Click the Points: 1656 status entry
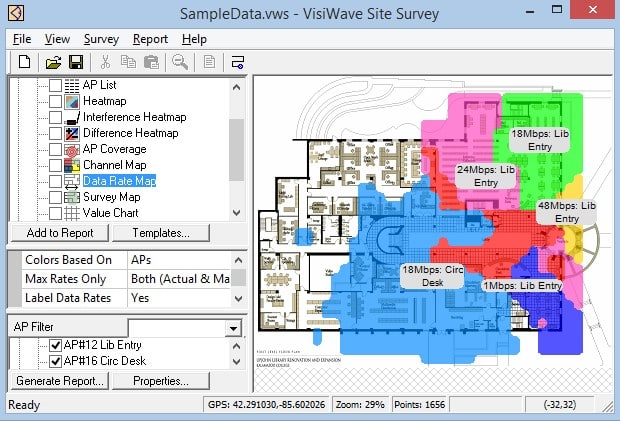The image size is (620, 421). click(419, 405)
